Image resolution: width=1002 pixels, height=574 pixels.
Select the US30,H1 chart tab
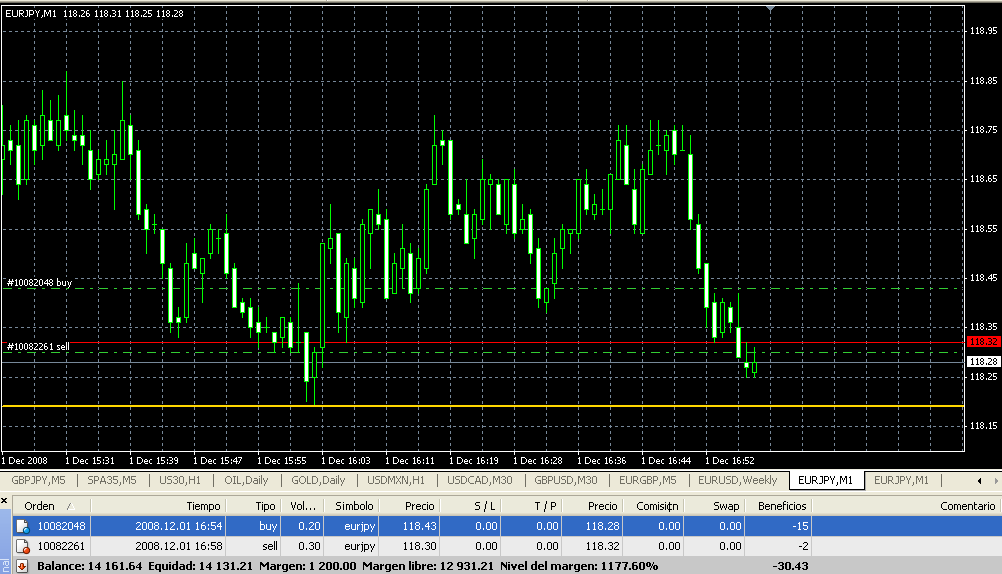tap(179, 480)
